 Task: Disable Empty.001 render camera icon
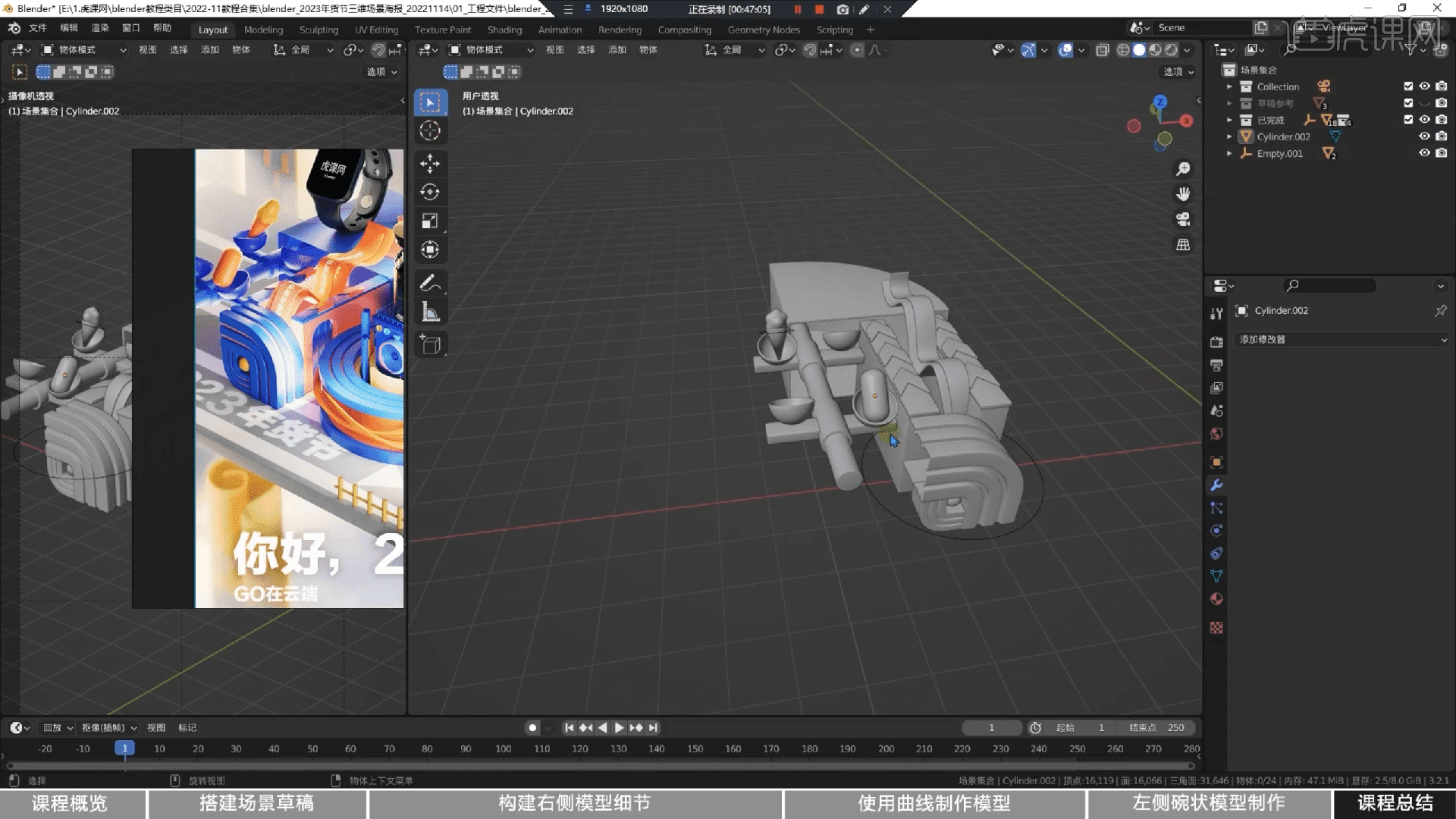pos(1442,153)
